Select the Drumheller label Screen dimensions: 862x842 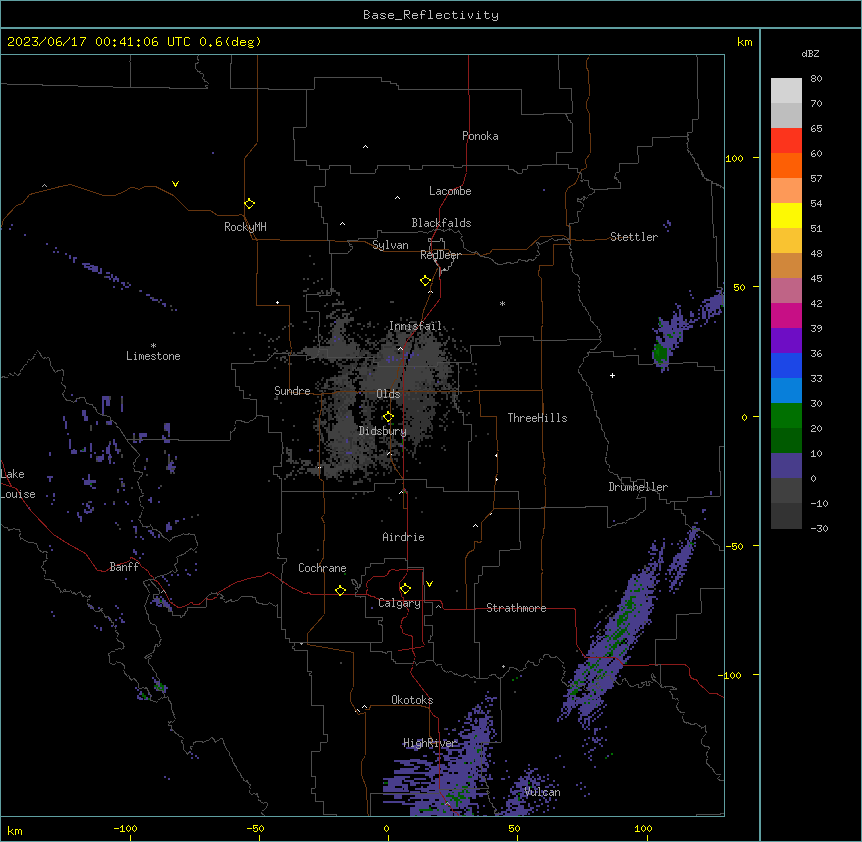click(638, 487)
